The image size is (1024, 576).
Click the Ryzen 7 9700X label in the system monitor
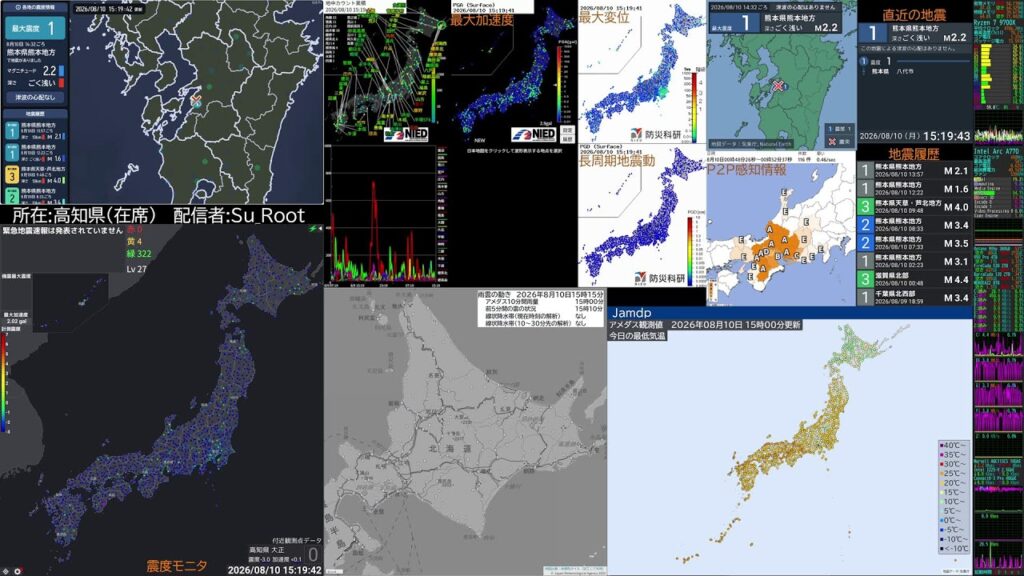997,22
